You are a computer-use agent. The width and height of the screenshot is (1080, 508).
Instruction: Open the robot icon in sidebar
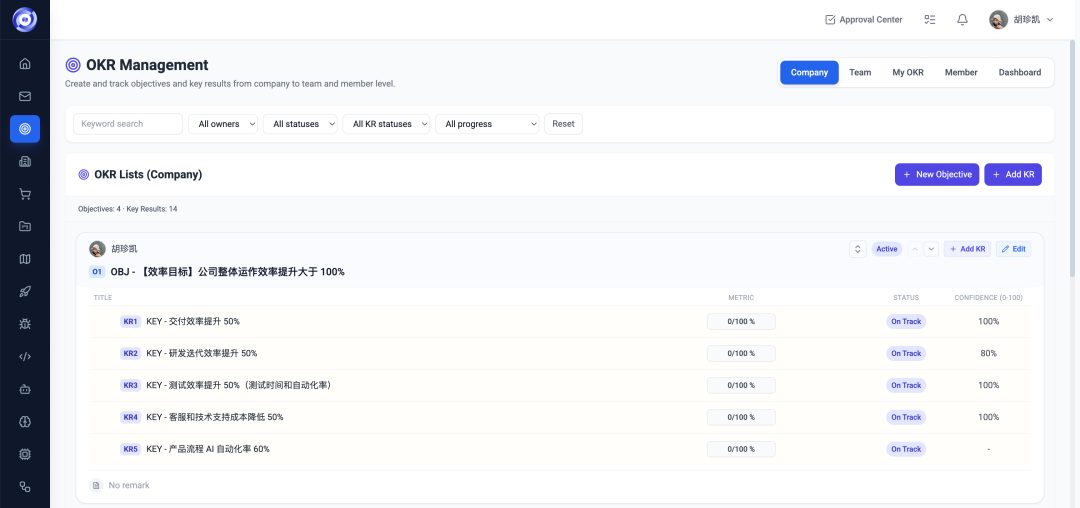25,389
